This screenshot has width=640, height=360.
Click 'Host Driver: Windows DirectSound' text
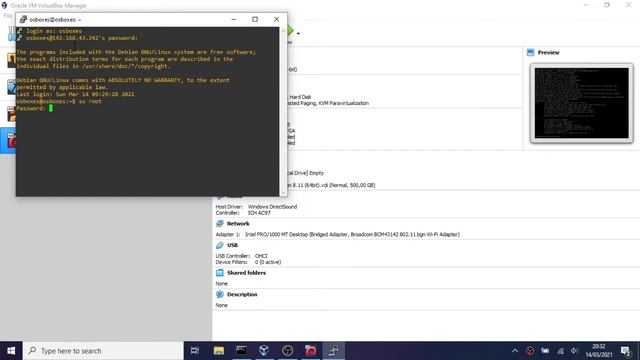[256, 207]
